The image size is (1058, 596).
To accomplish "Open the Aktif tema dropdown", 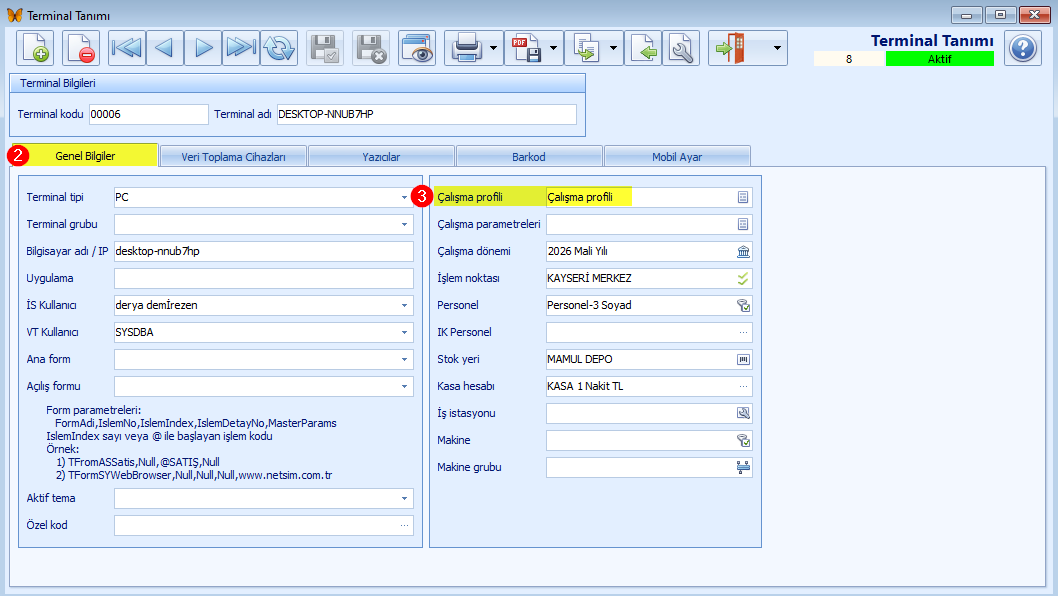I will point(404,498).
